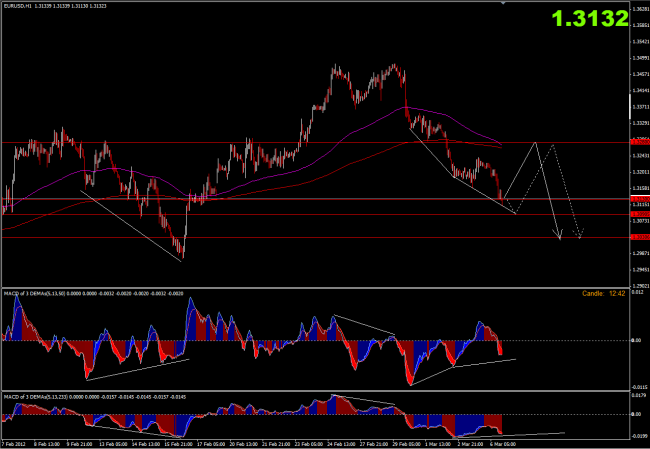Select the purple moving average line peak
The height and width of the screenshot is (449, 650).
point(405,107)
